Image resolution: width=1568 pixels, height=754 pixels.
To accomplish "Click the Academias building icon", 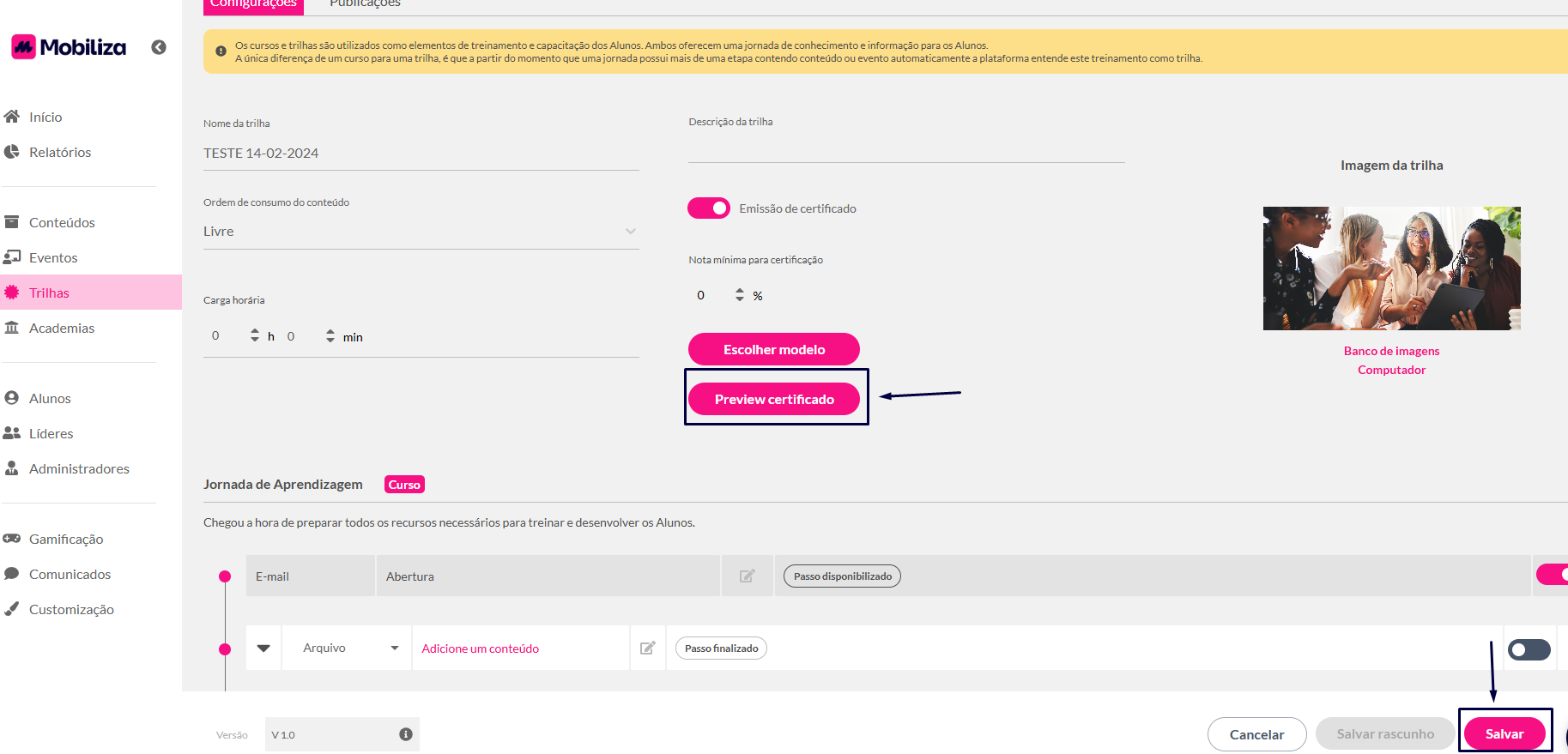I will point(12,328).
